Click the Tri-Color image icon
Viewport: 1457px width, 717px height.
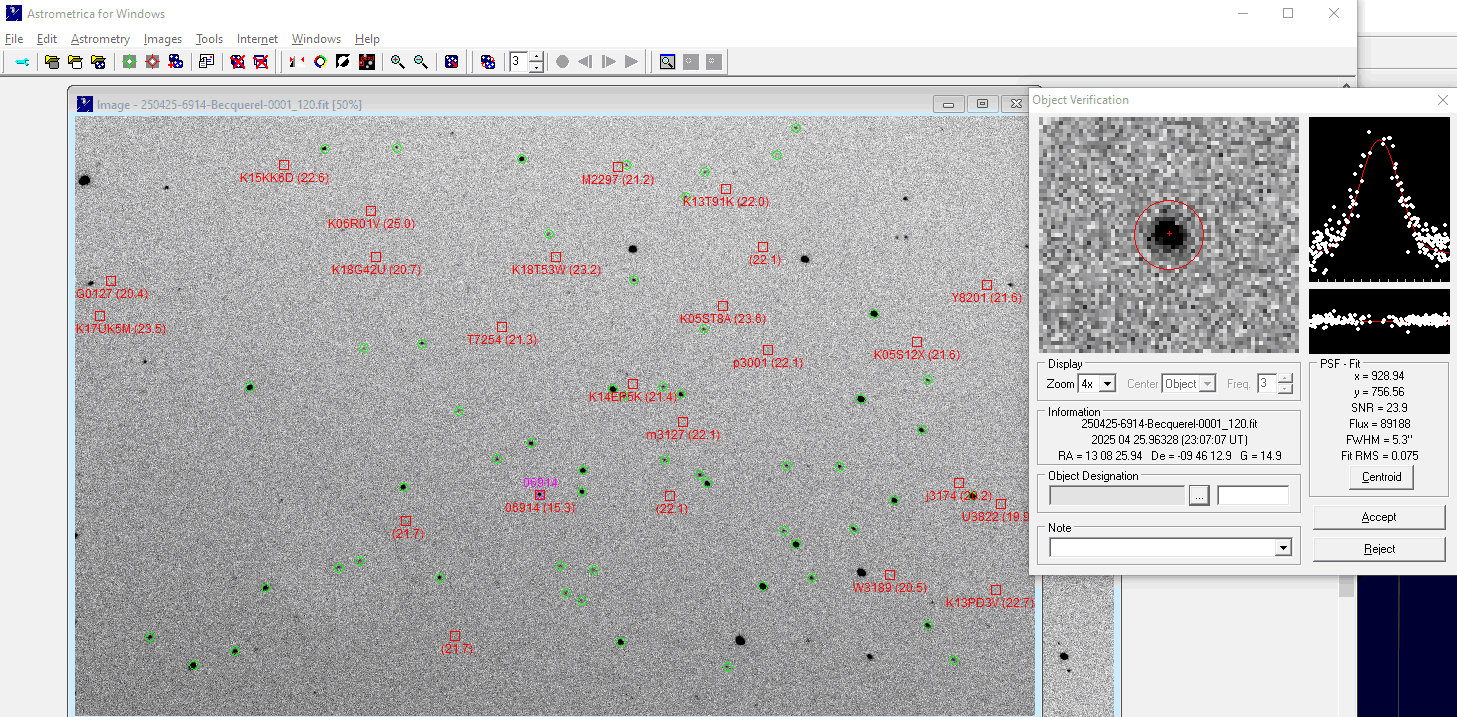point(320,62)
